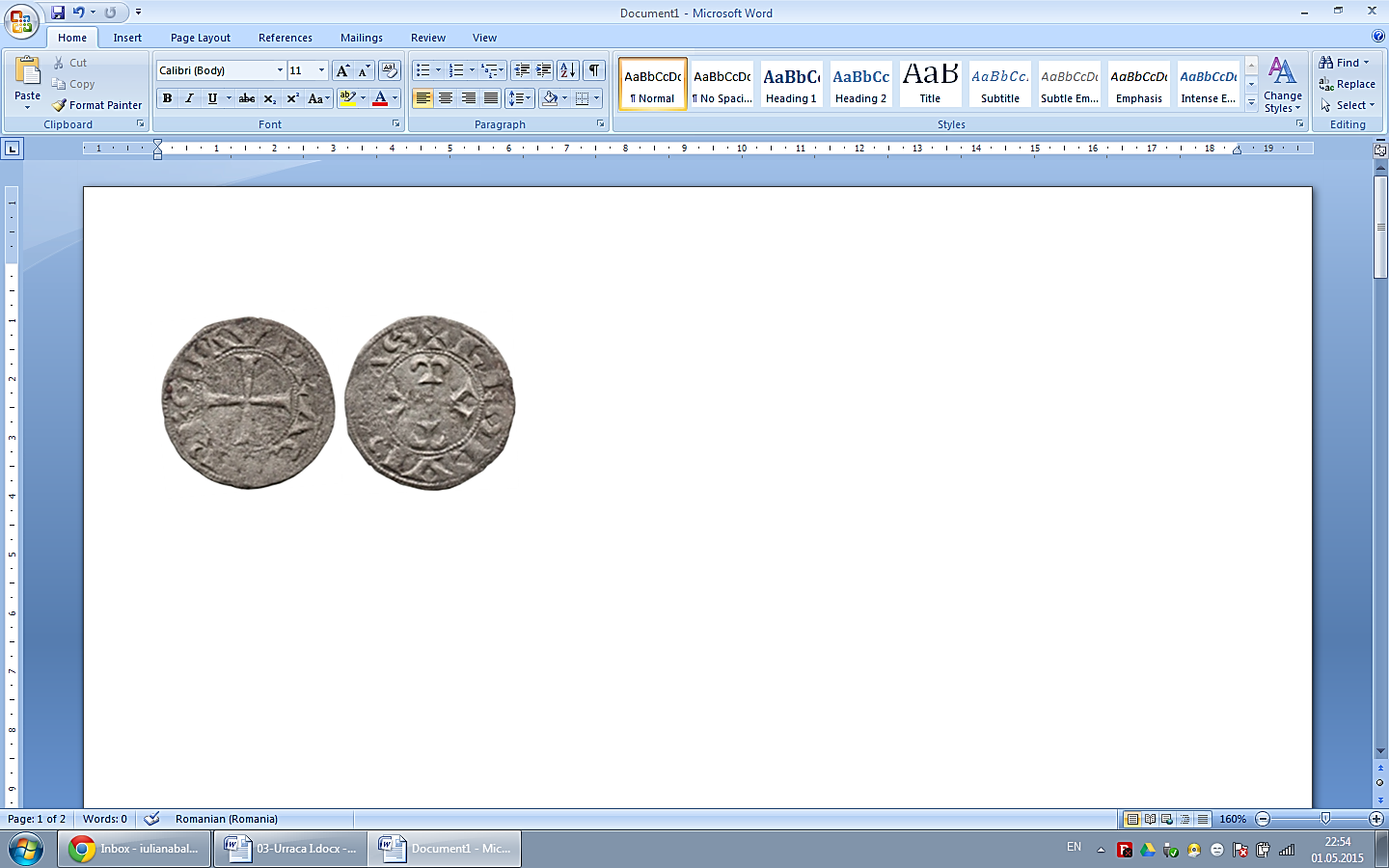Open the font name dropdown Calibri

coord(280,70)
